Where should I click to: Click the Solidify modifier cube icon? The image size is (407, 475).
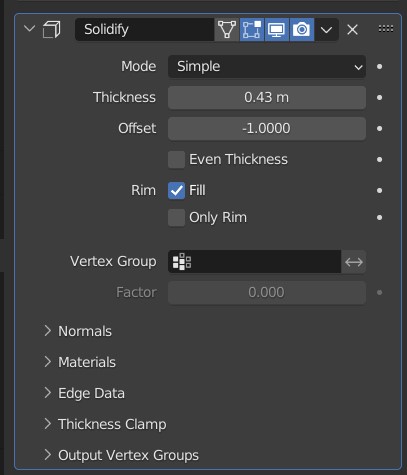[x=52, y=29]
